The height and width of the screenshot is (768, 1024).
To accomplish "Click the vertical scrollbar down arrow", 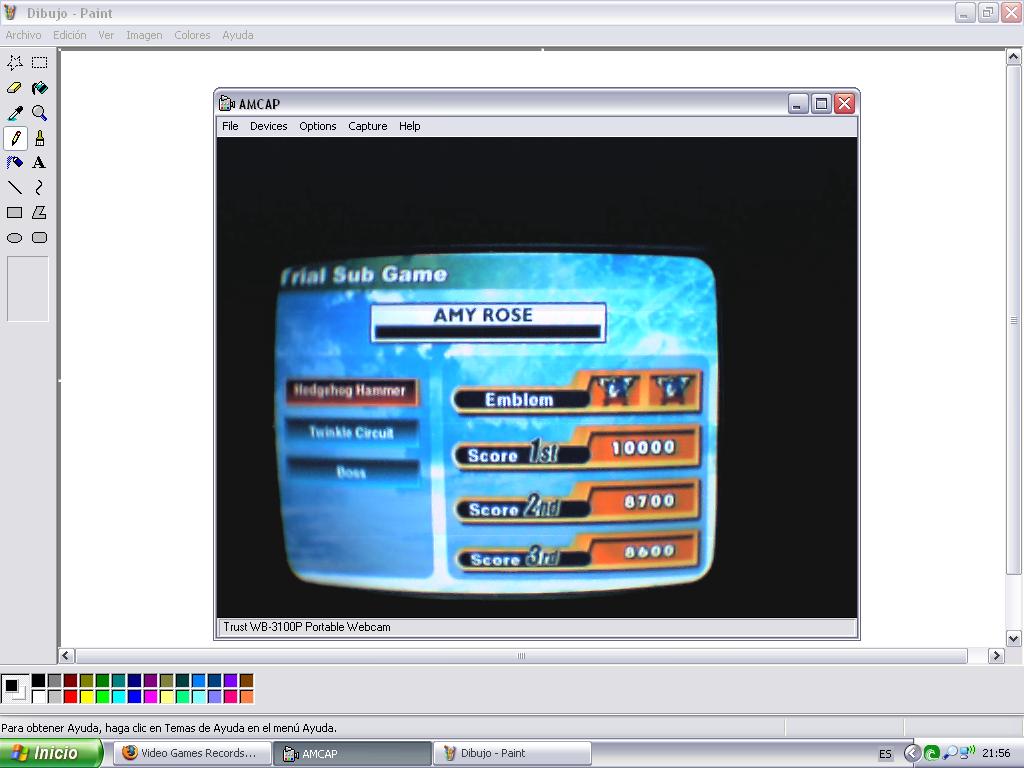I will 1013,638.
